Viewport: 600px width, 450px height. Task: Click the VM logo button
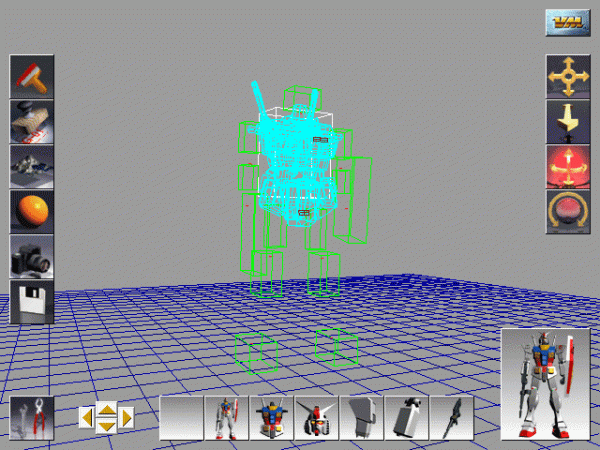pyautogui.click(x=568, y=23)
